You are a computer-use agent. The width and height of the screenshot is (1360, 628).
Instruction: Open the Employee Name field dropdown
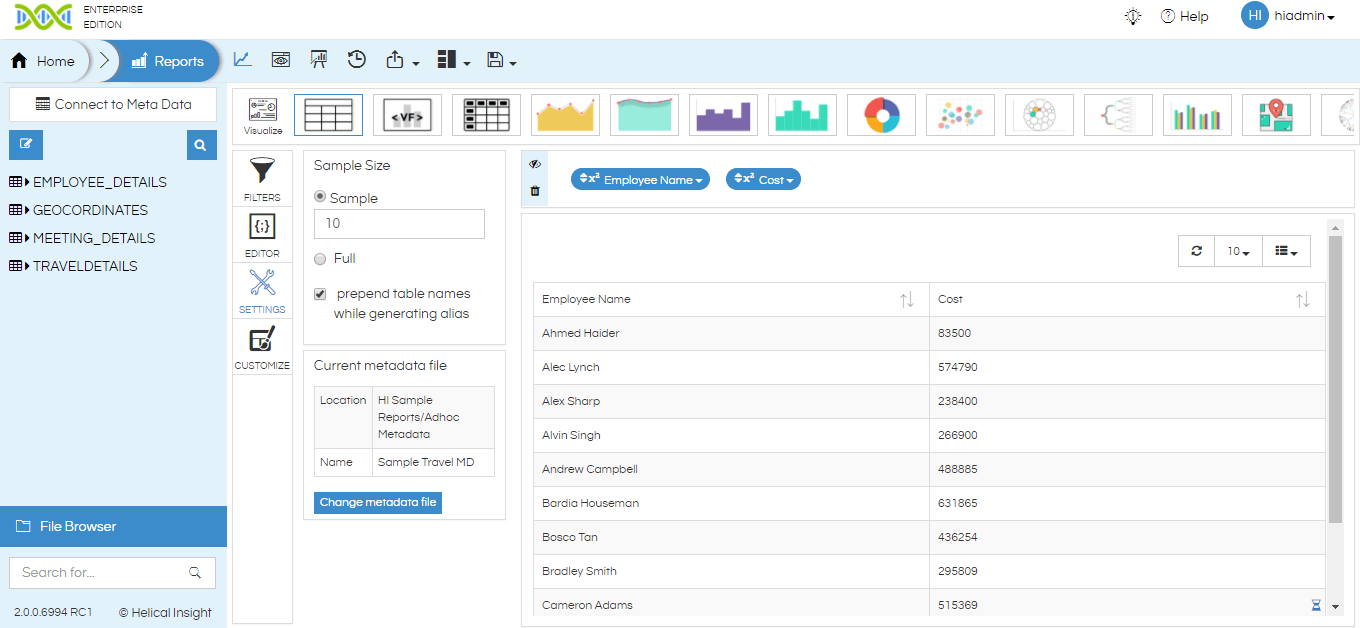640,179
